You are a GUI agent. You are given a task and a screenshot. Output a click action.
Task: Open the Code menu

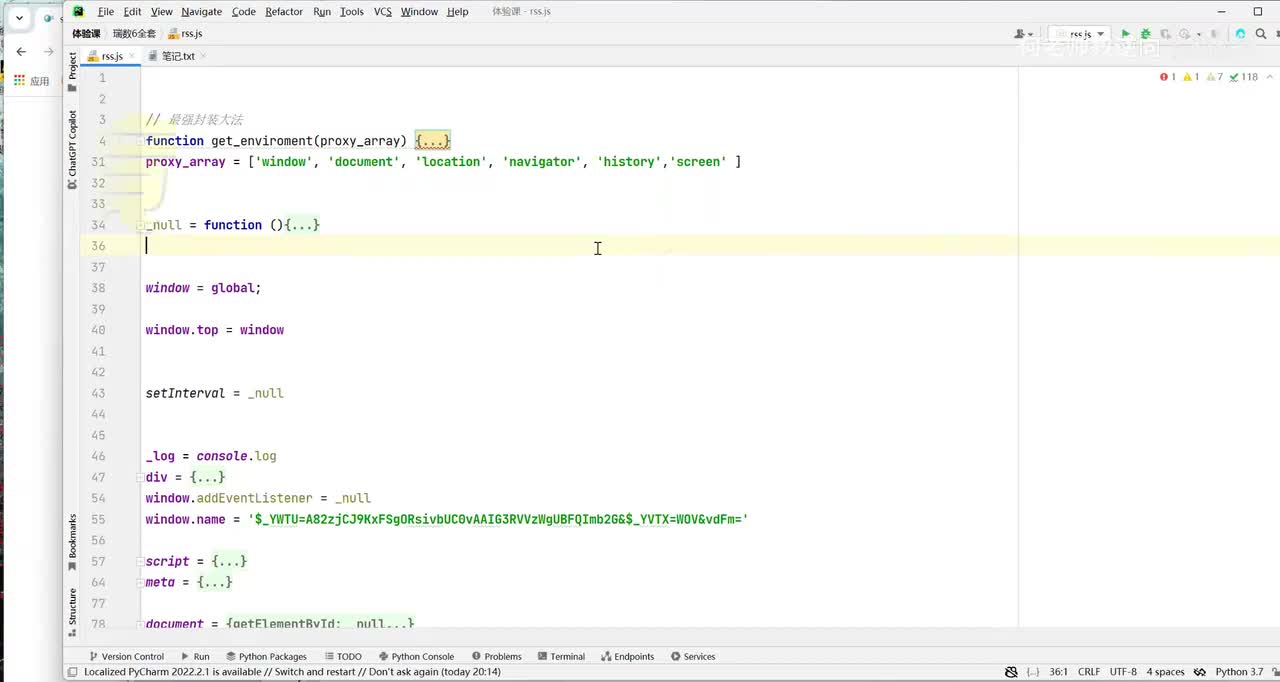[x=243, y=12]
